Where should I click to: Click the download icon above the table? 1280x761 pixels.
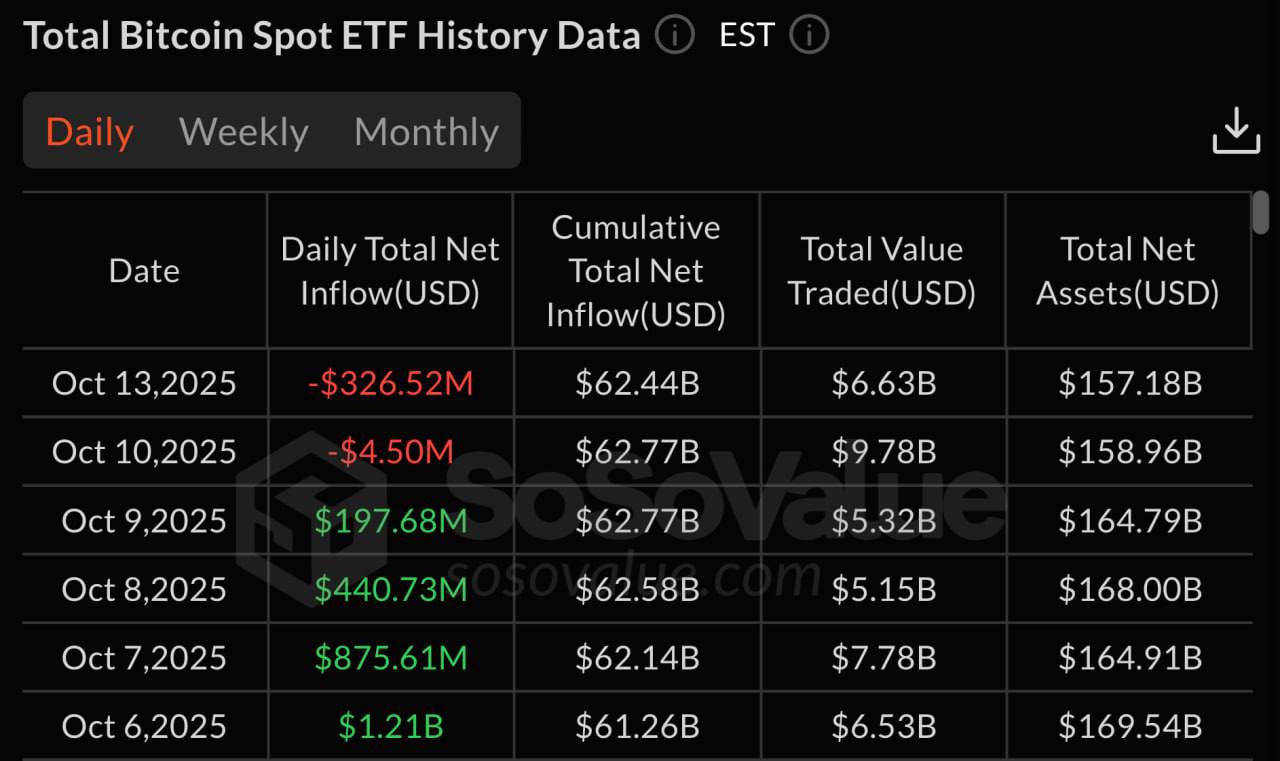[x=1236, y=131]
